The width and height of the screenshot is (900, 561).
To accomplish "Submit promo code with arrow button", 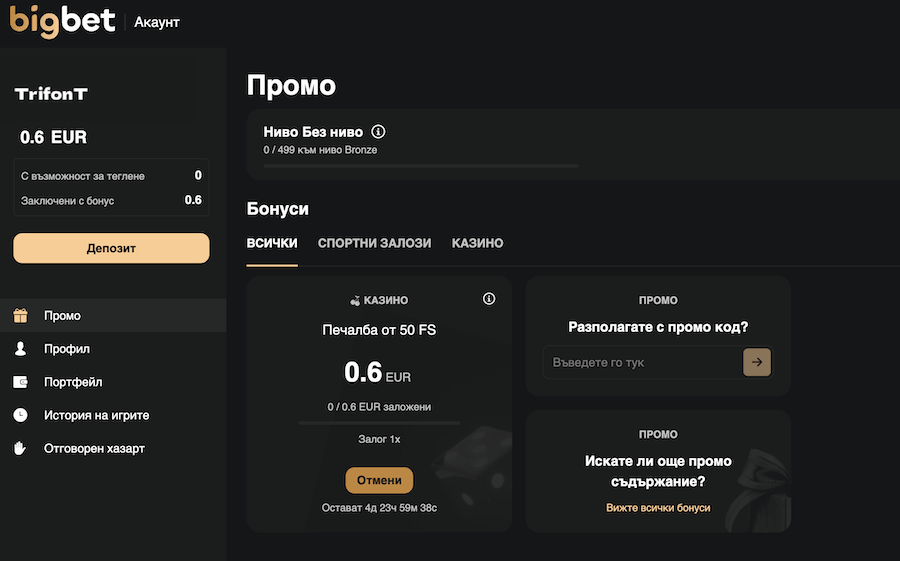I will (x=757, y=362).
